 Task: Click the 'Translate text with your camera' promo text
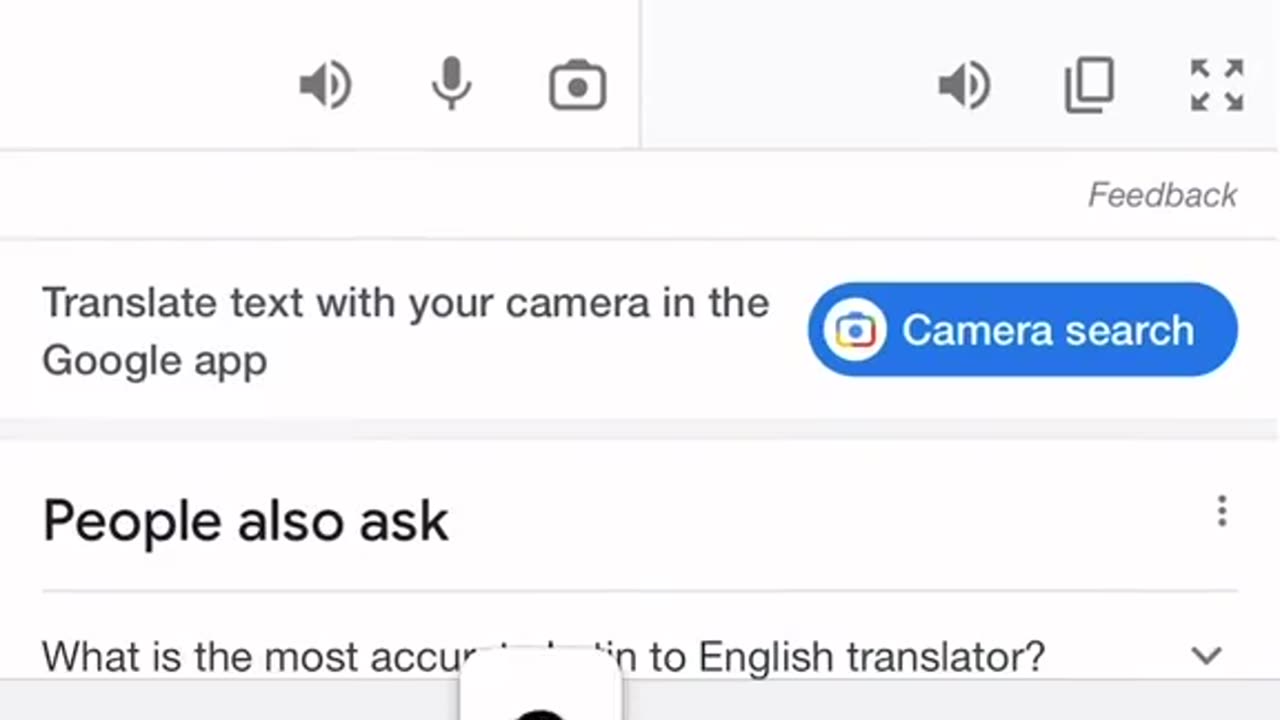pyautogui.click(x=405, y=303)
